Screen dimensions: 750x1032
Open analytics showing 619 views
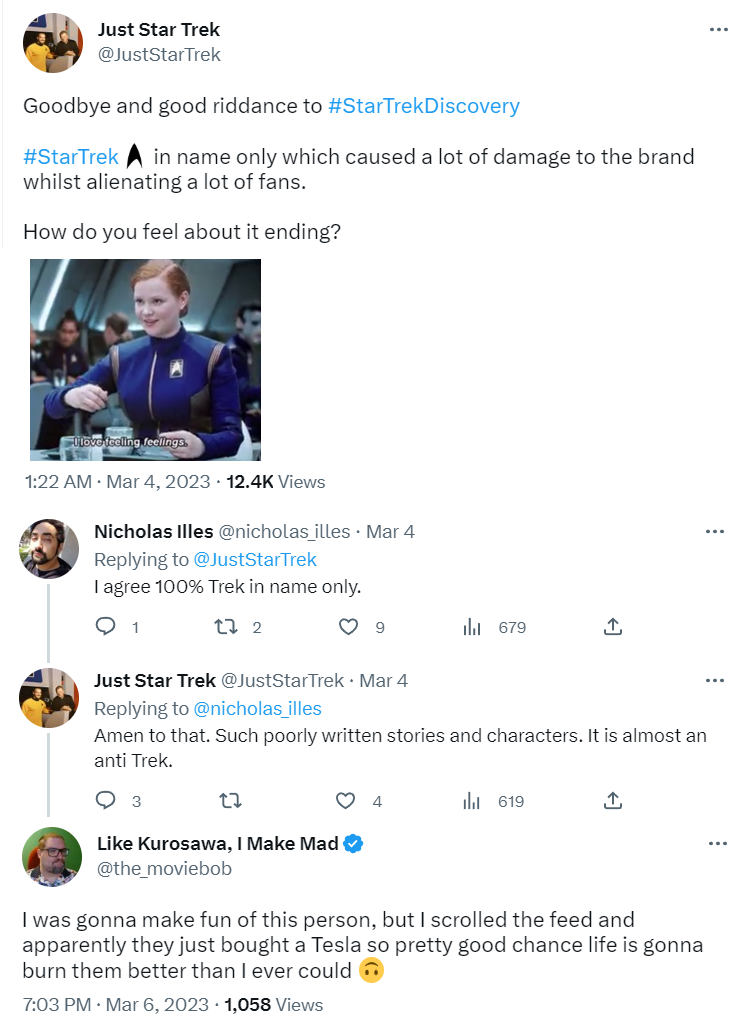[x=472, y=800]
